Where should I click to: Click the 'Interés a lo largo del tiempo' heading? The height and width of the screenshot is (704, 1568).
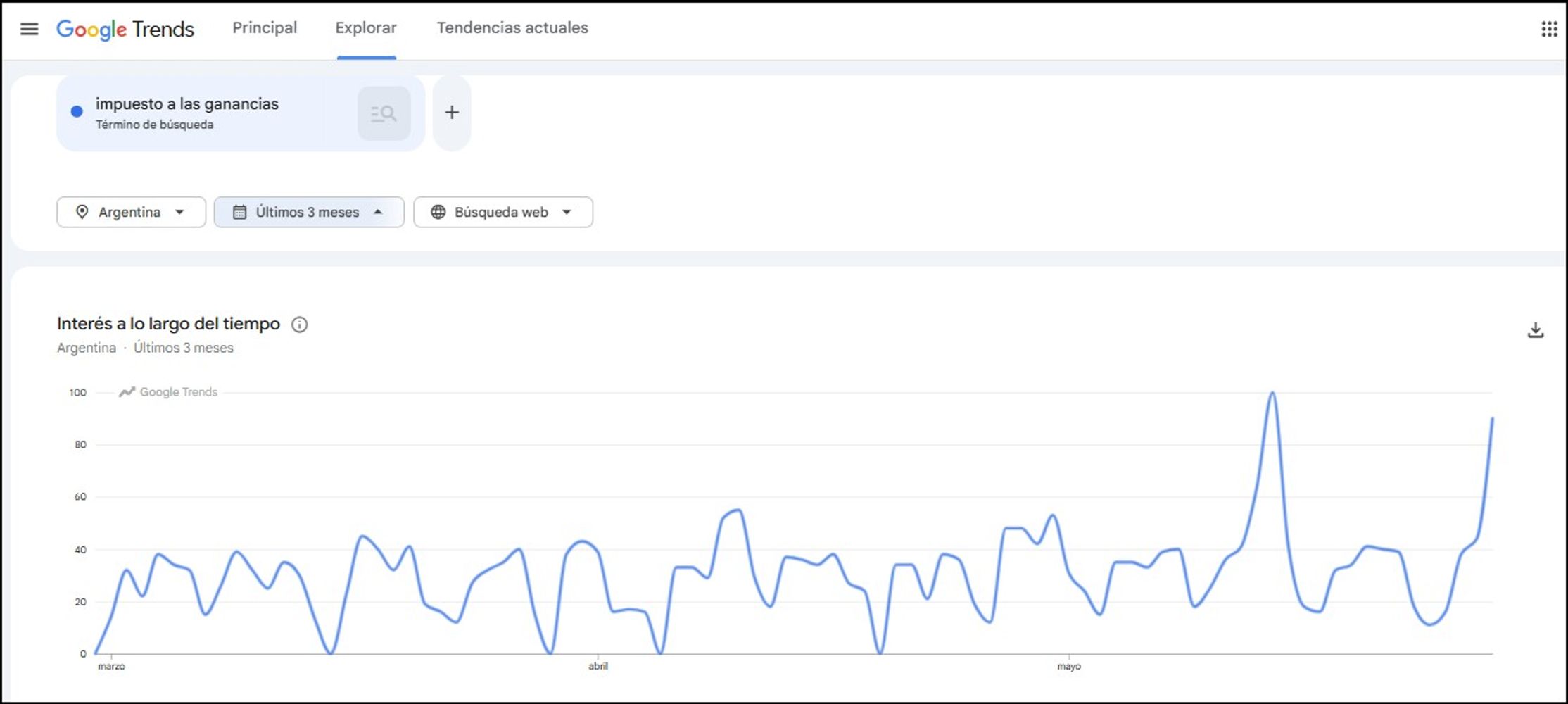[x=168, y=324]
